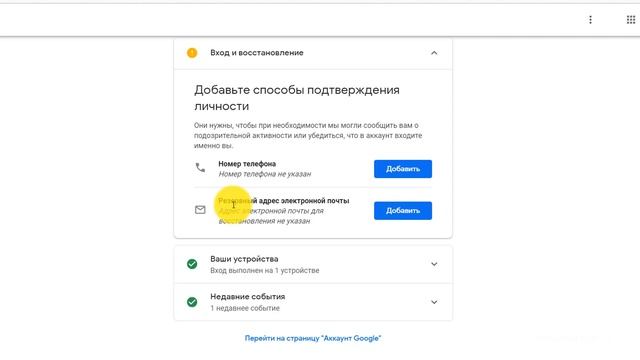The width and height of the screenshot is (640, 360).
Task: Click Резервный адрес электронной почты label
Action: coord(284,201)
